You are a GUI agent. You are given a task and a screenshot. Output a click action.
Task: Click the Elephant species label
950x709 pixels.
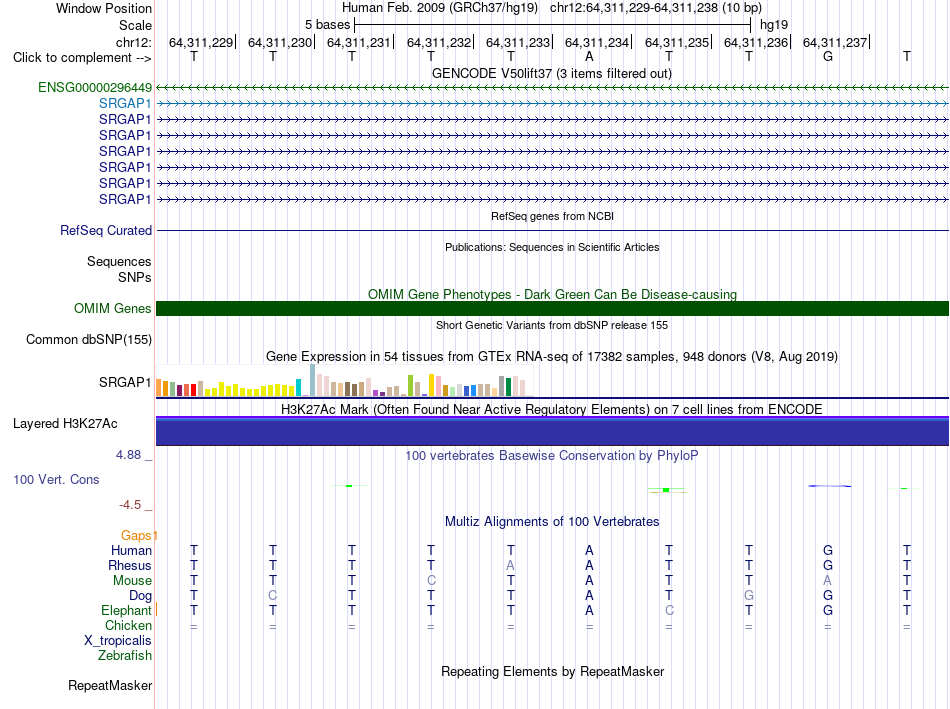[126, 610]
